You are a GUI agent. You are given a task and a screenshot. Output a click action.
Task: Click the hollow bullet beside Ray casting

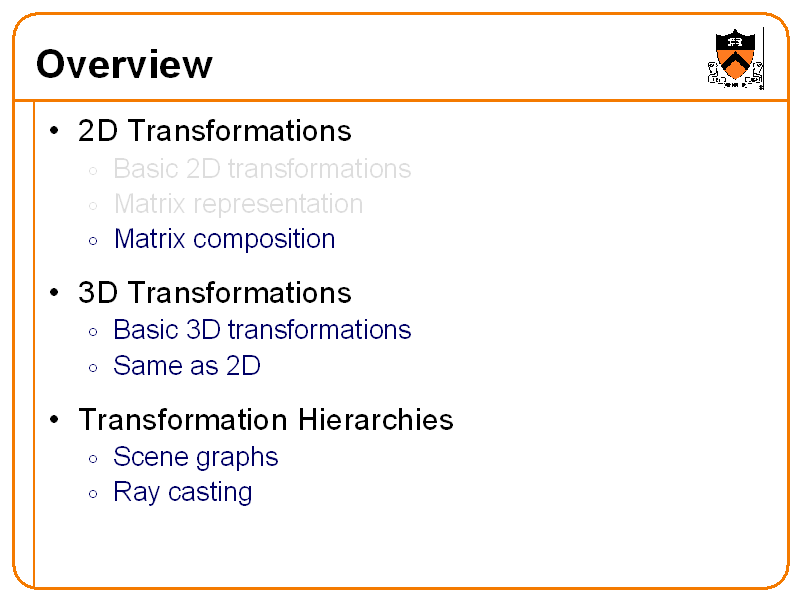click(92, 494)
